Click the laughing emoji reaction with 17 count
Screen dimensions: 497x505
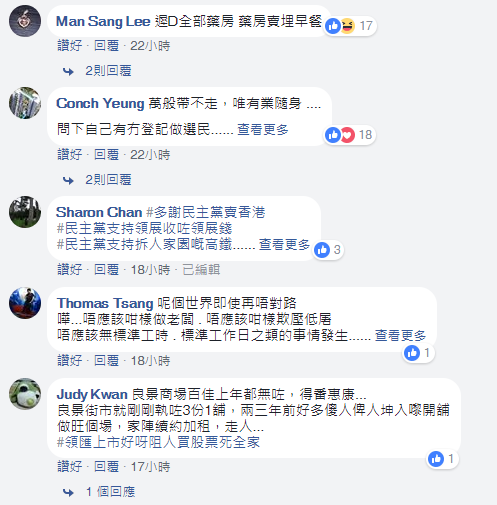pos(348,26)
